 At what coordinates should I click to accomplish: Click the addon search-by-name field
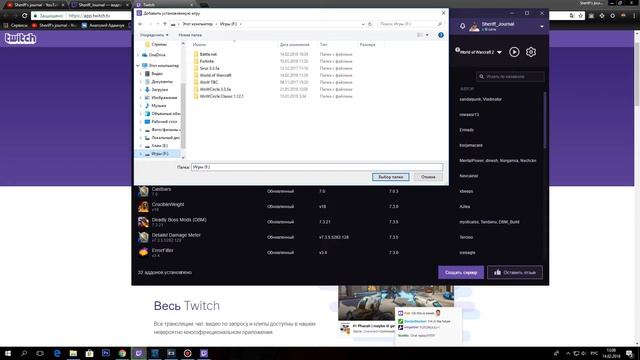pyautogui.click(x=510, y=76)
